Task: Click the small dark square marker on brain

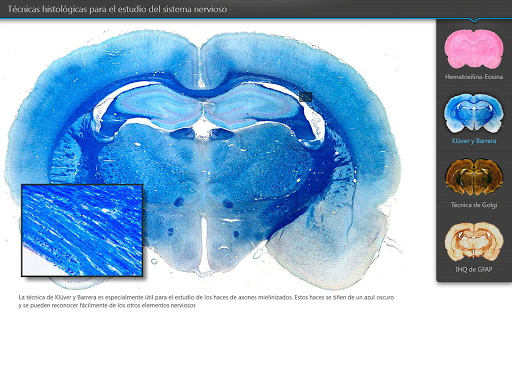Action: pyautogui.click(x=305, y=97)
